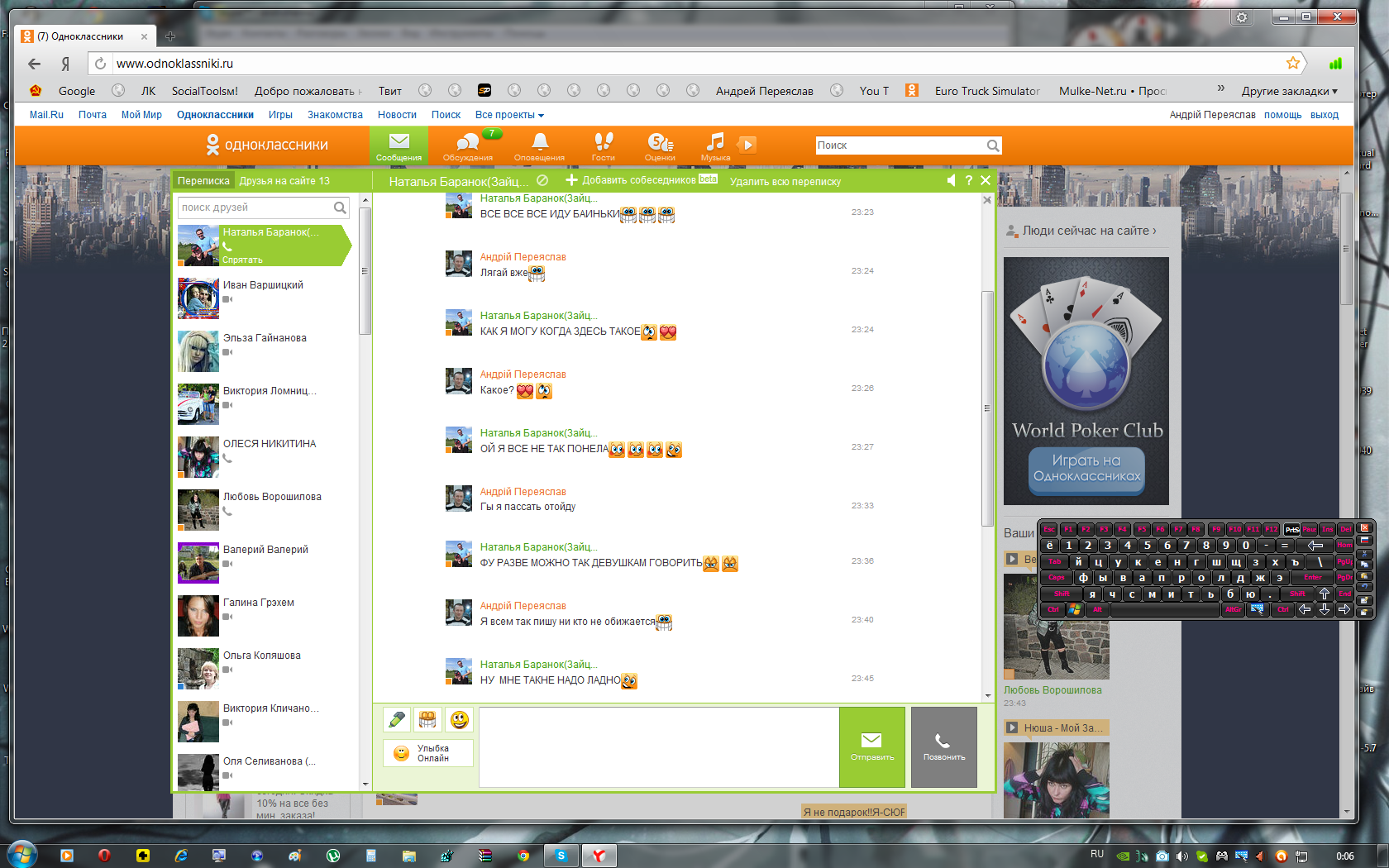Open Почта link
This screenshot has height=868, width=1389.
(x=93, y=115)
